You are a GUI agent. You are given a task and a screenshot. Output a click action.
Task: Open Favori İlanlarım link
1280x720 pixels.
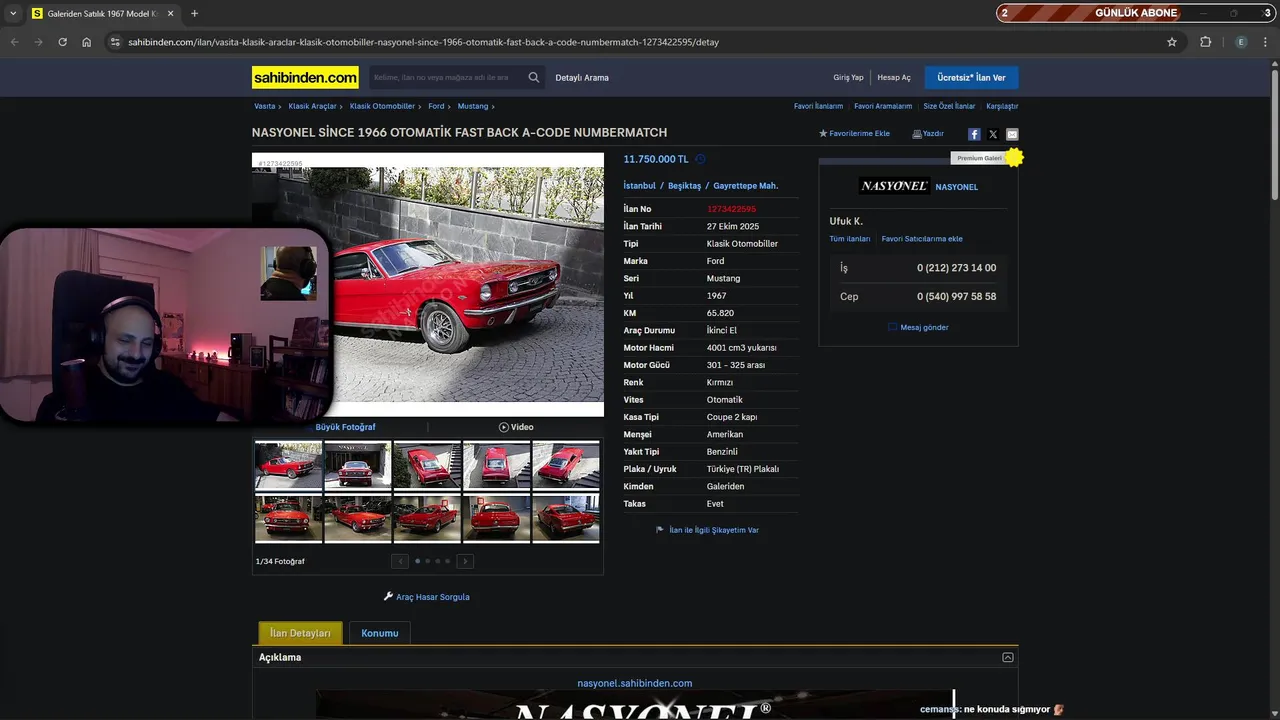tap(818, 106)
